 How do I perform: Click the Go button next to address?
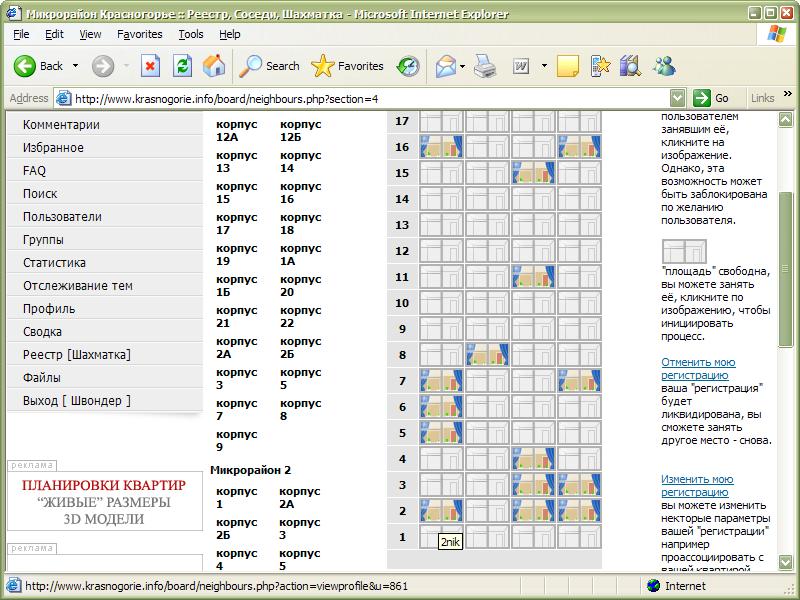(x=711, y=98)
